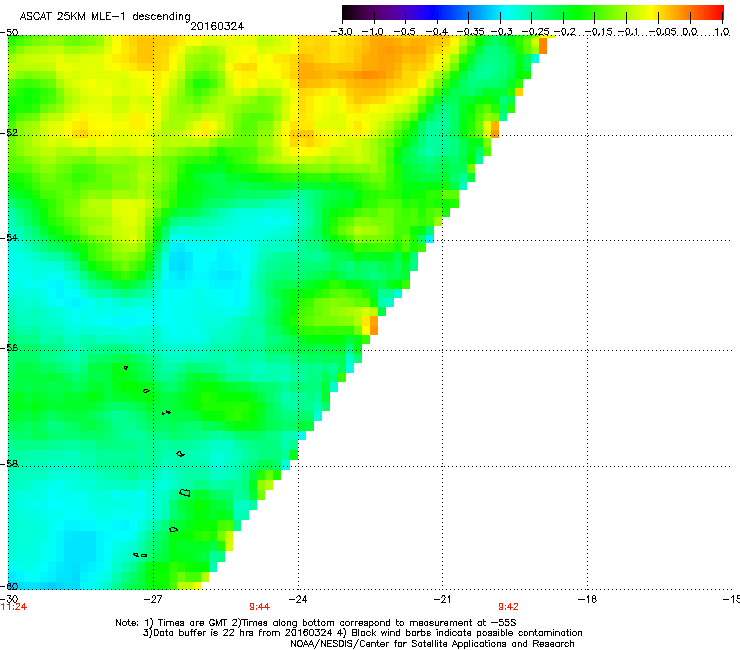740x650 pixels.
Task: Click the -18 longitude axis label
Action: coord(587,599)
